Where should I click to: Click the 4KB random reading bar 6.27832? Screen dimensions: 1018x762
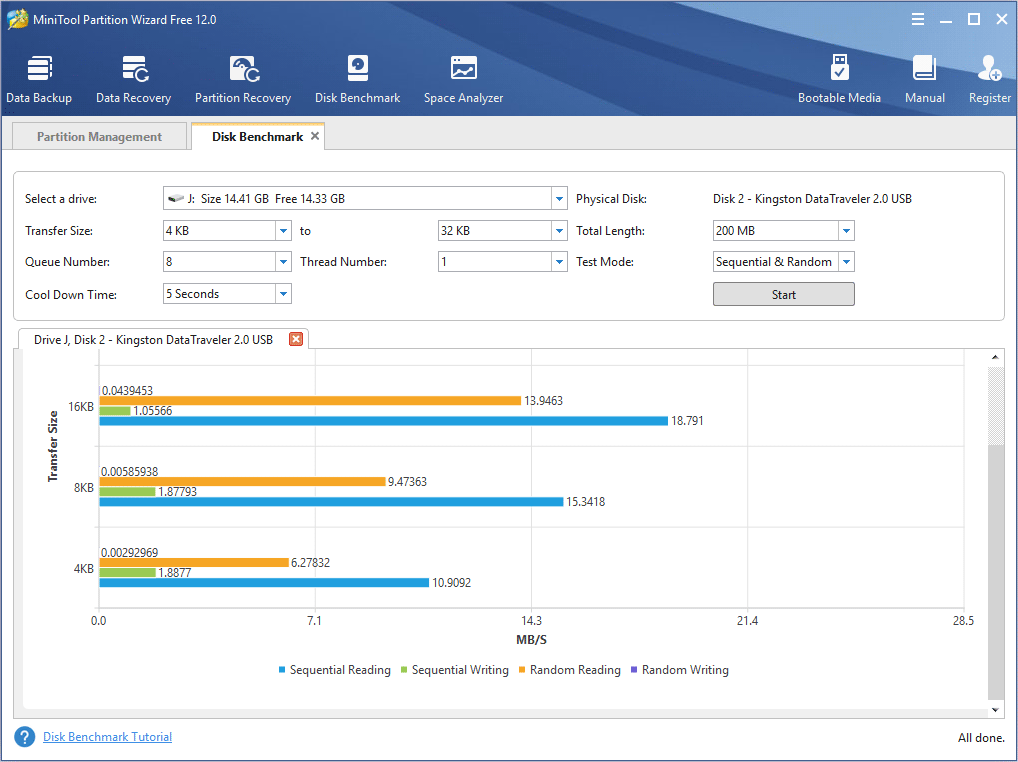(x=194, y=563)
